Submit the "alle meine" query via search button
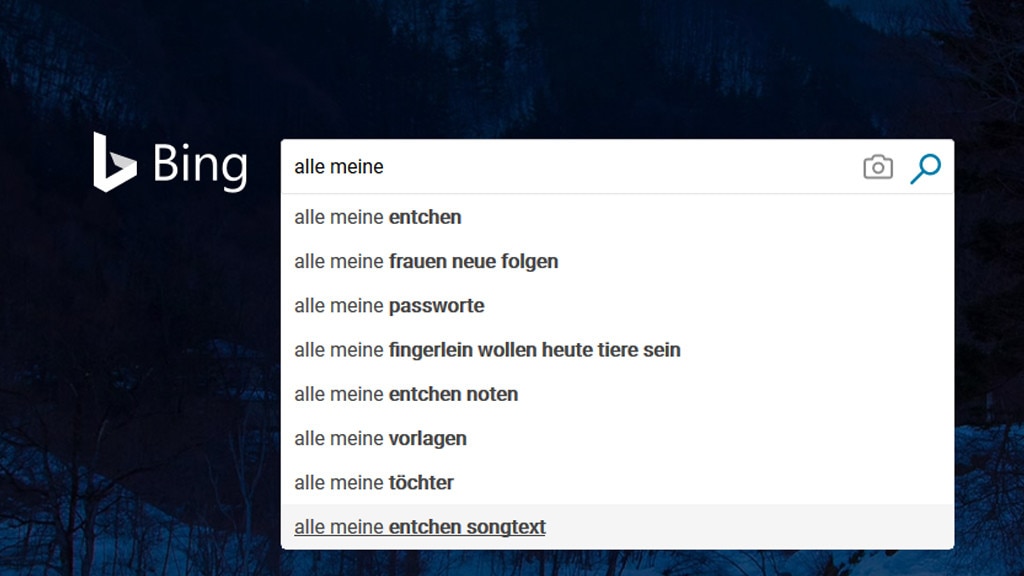 click(x=925, y=168)
